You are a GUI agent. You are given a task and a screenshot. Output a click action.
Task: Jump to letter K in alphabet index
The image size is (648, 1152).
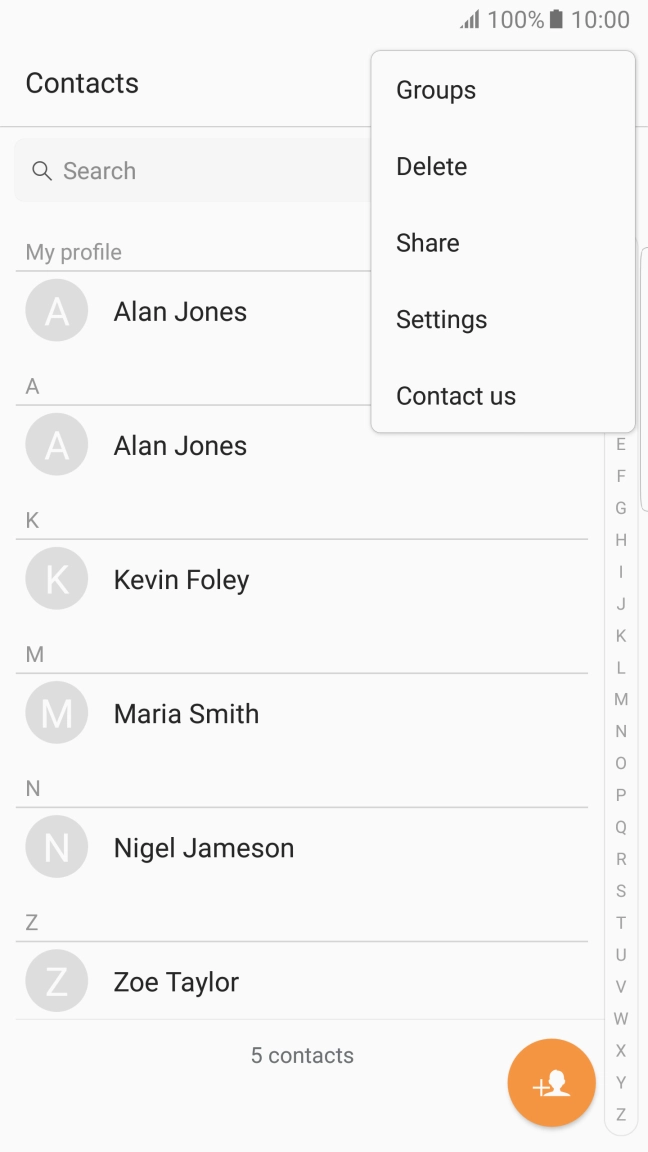point(620,636)
